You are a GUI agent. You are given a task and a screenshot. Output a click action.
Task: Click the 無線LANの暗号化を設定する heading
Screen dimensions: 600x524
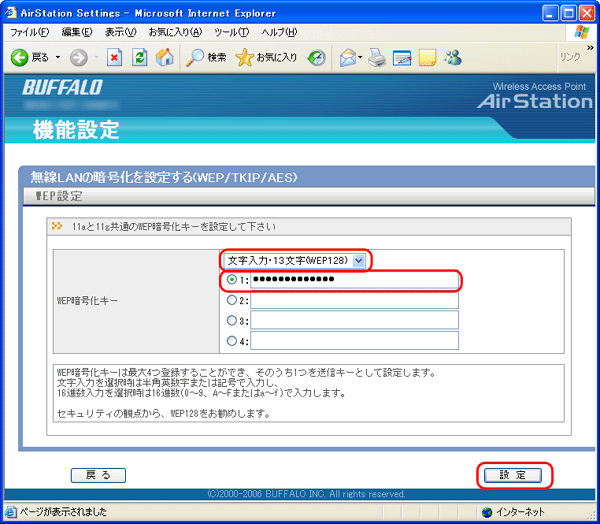point(164,177)
